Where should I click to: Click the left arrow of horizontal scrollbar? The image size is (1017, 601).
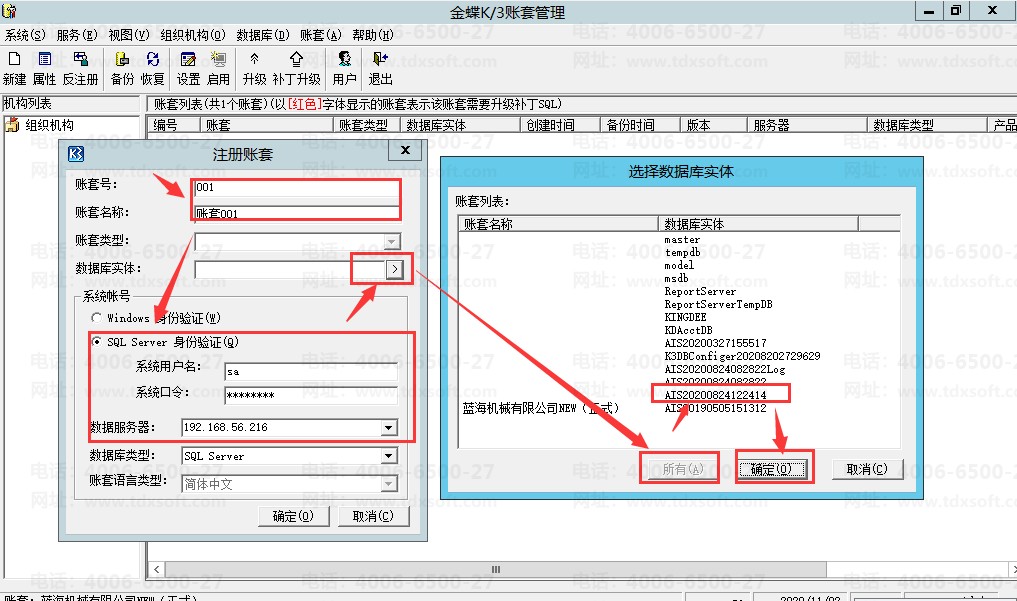156,569
